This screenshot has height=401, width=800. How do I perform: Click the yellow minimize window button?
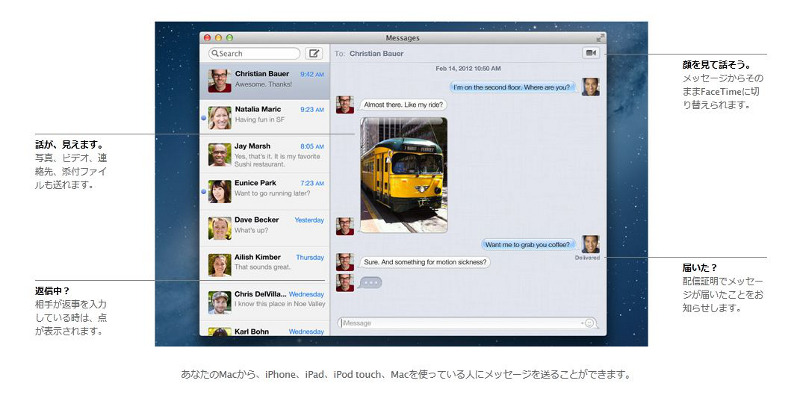click(x=218, y=38)
